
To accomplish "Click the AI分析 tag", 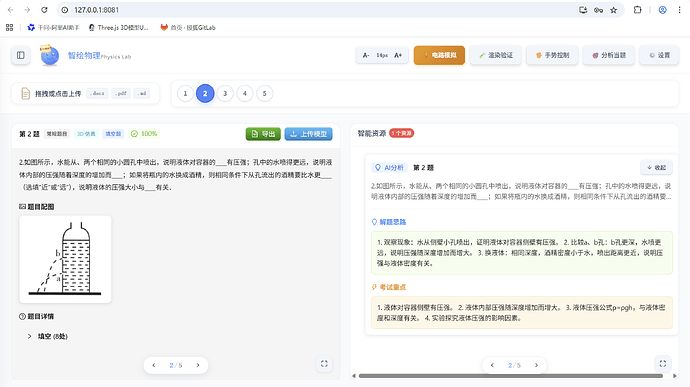I will [x=389, y=167].
